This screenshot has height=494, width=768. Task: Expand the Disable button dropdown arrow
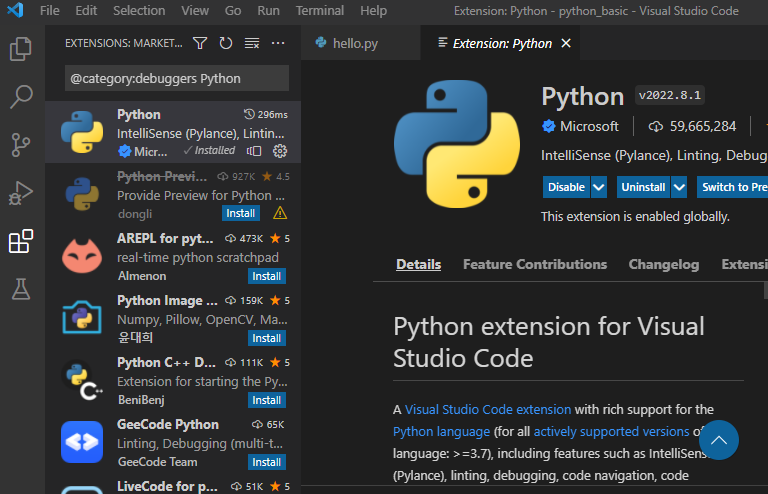(x=599, y=187)
